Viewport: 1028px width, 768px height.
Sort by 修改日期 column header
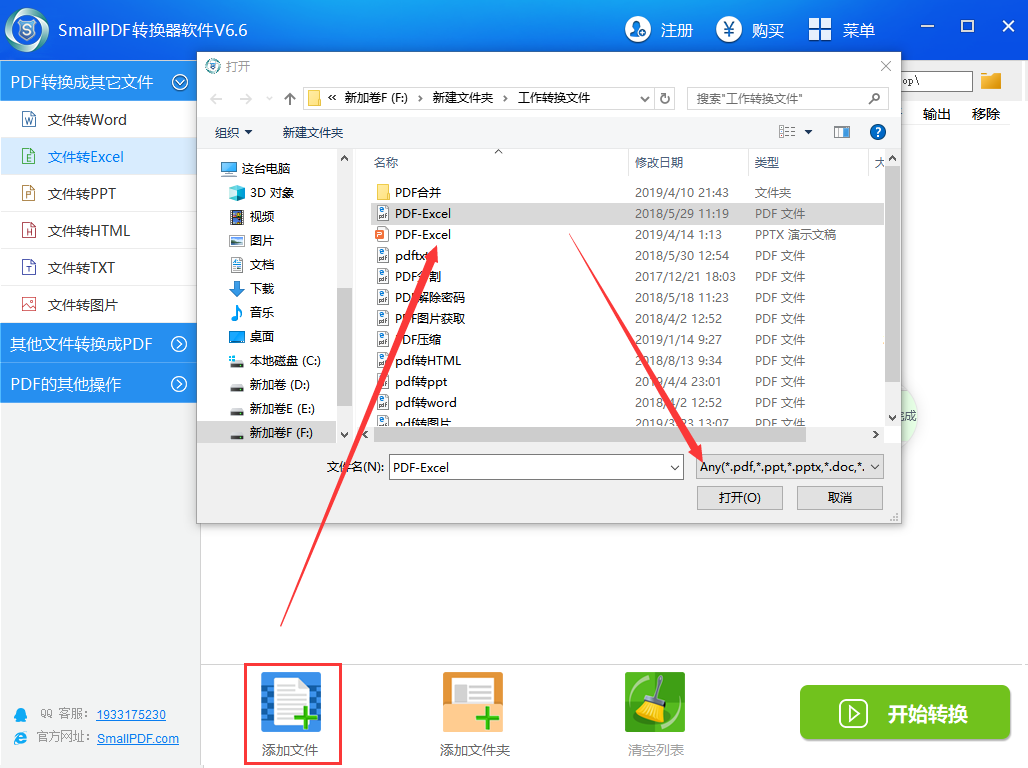659,162
